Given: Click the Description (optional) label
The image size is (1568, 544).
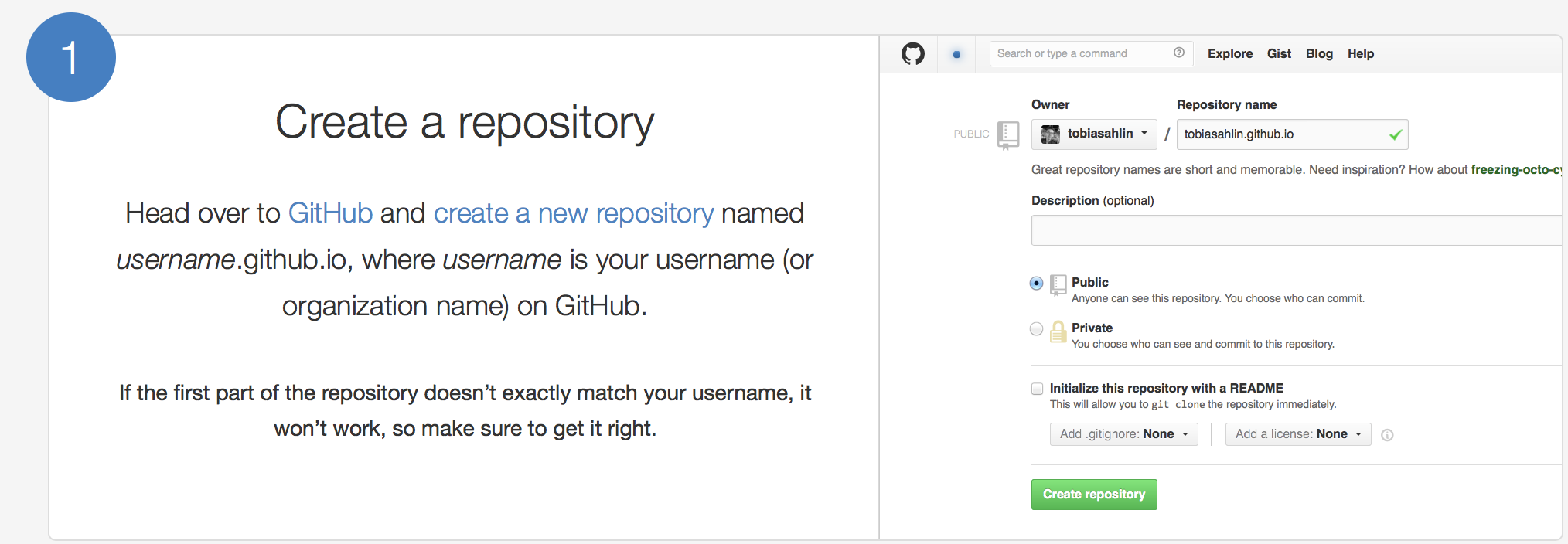Looking at the screenshot, I should [1092, 201].
